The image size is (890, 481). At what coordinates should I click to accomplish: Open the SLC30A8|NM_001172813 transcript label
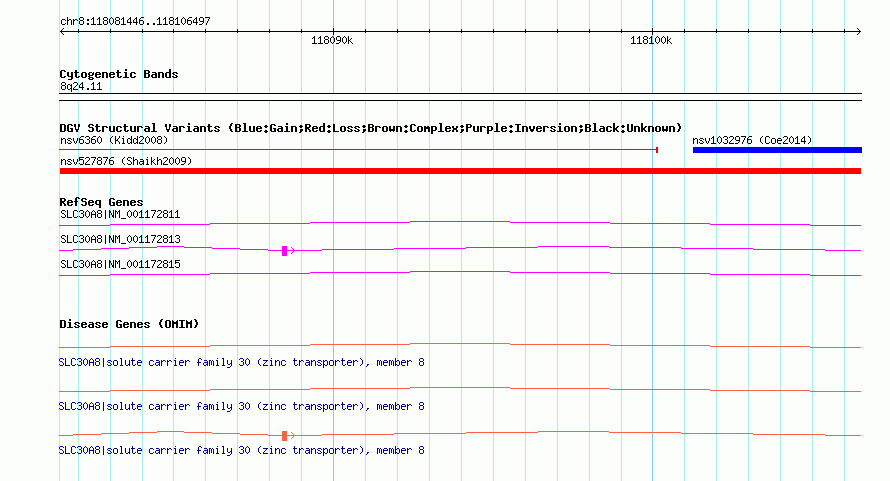coord(120,240)
